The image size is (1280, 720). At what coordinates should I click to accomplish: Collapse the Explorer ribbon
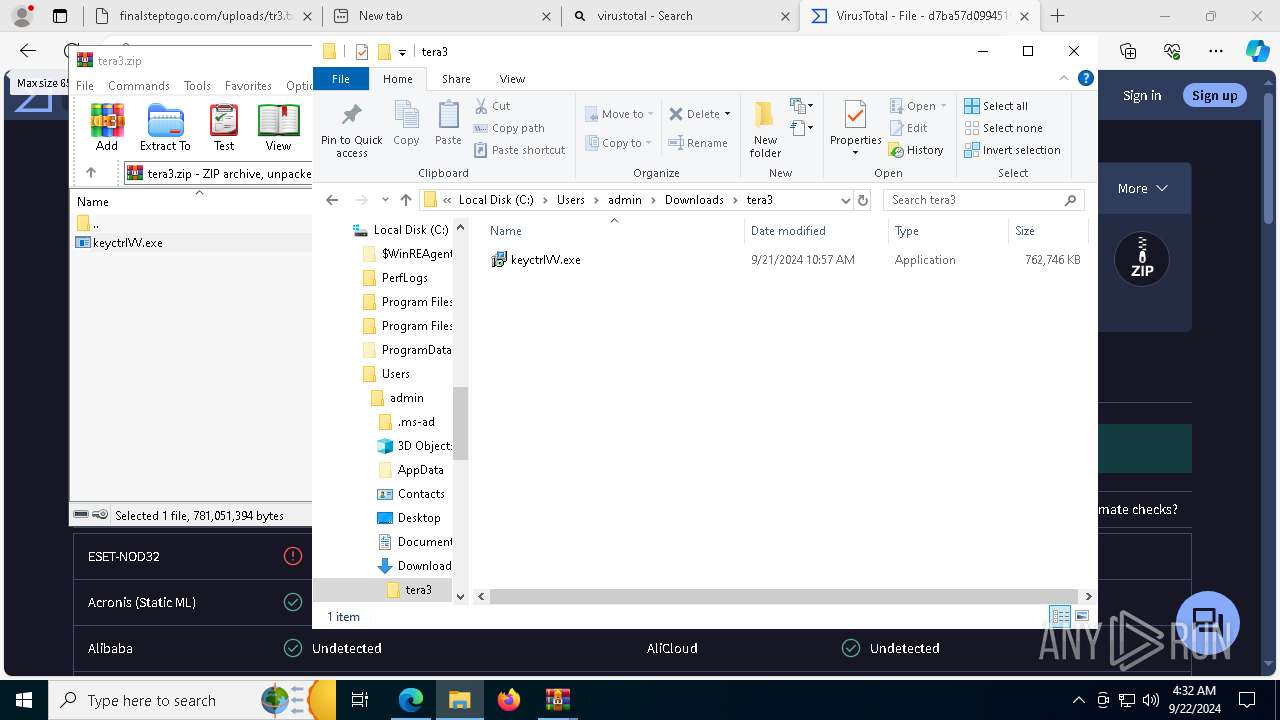click(1064, 78)
